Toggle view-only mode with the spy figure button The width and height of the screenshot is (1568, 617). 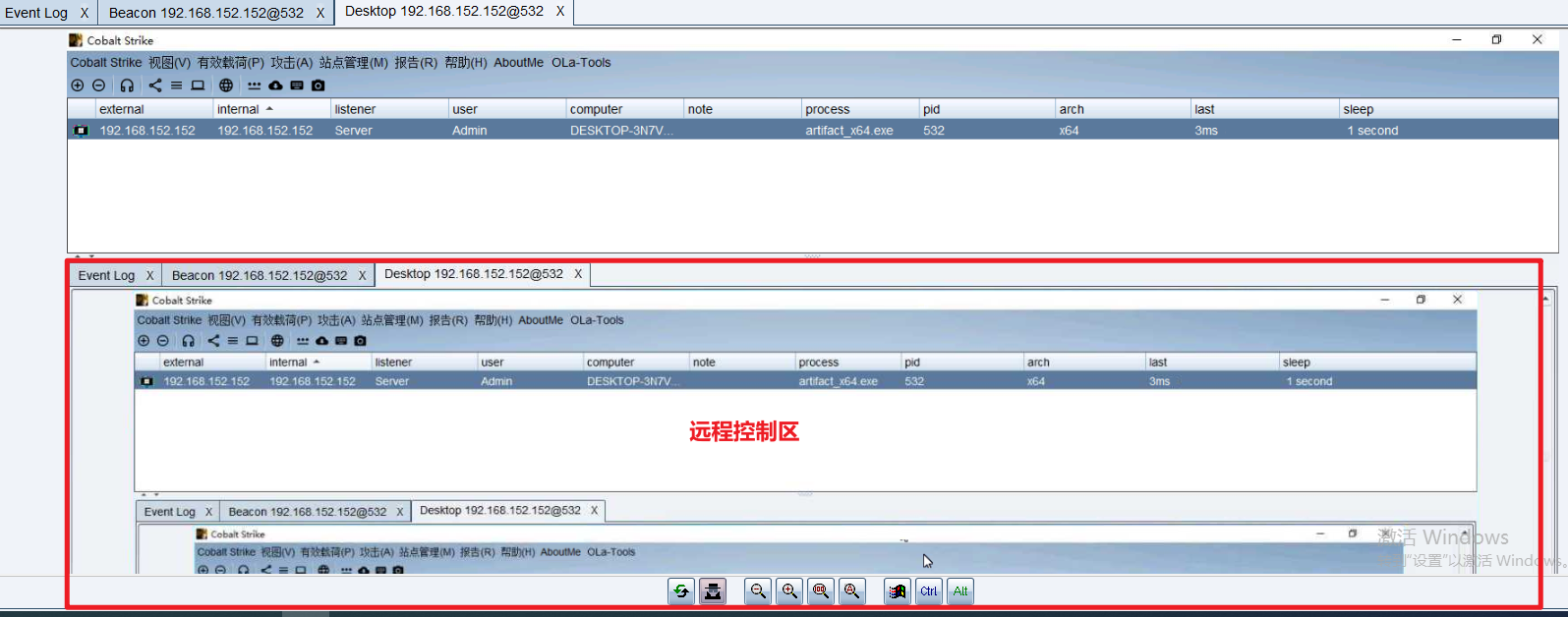click(713, 591)
